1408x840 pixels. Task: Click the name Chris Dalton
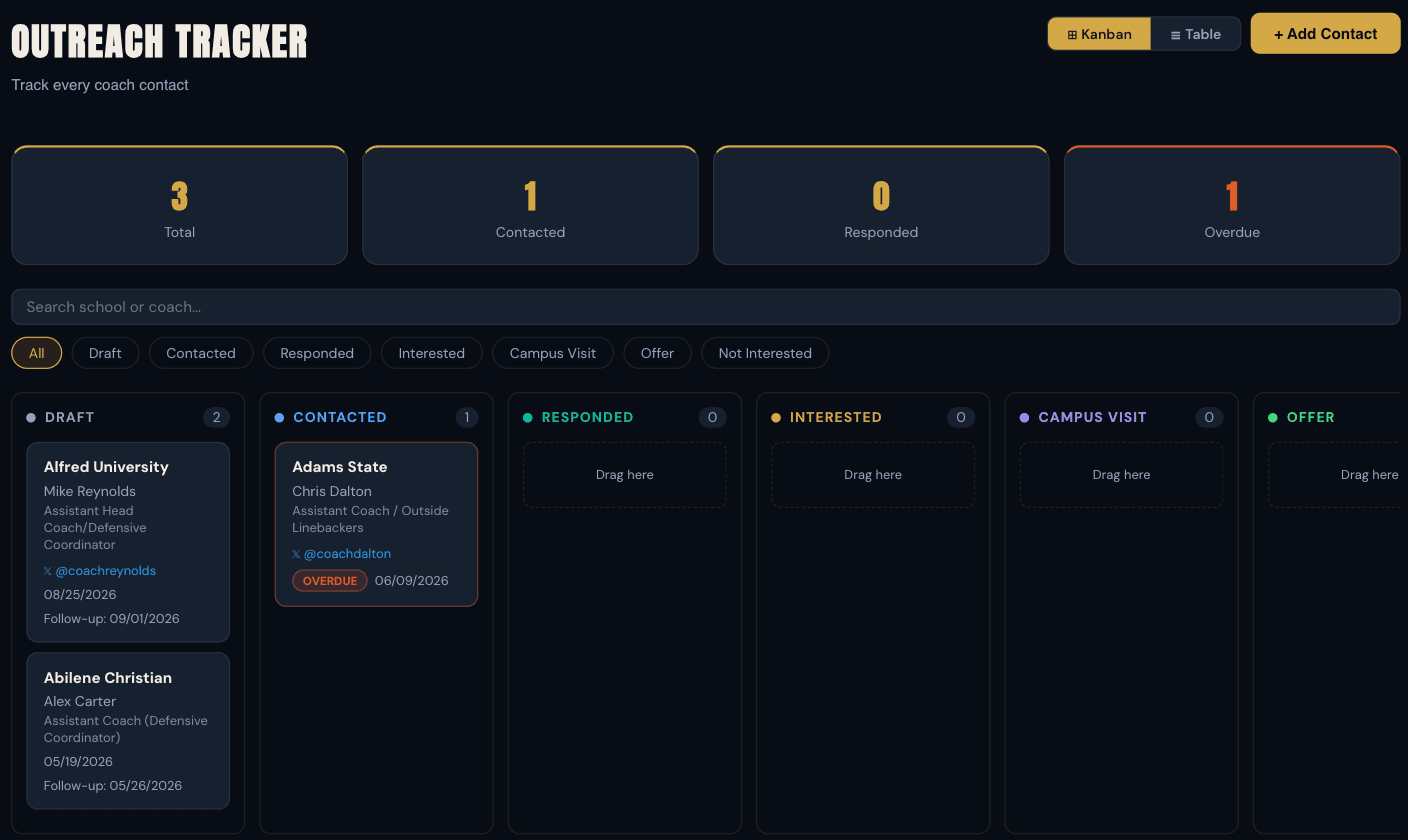(x=332, y=491)
